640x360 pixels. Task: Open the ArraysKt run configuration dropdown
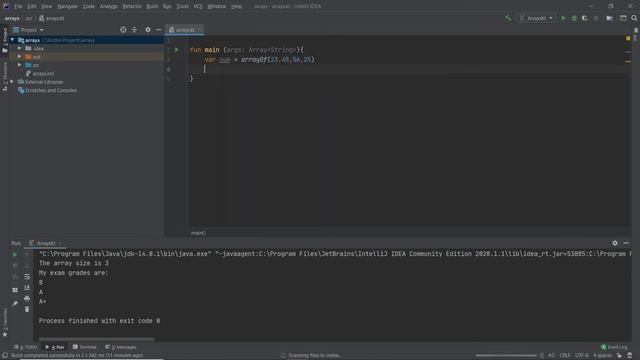click(536, 18)
